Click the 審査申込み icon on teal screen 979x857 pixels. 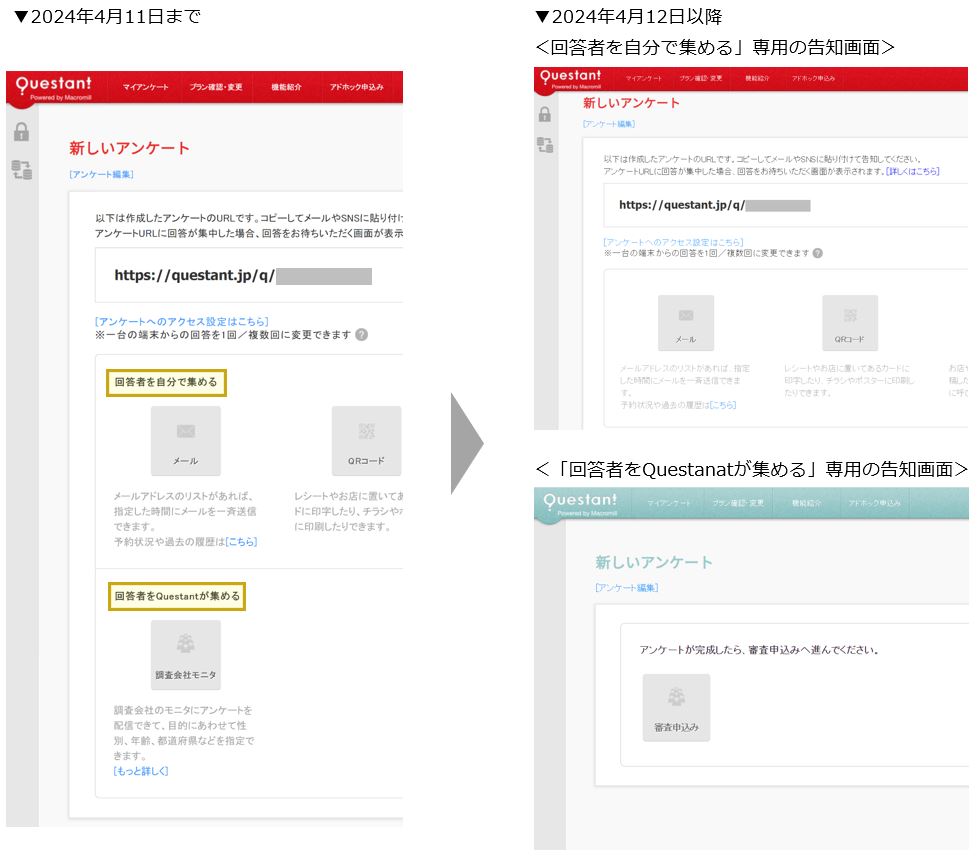(677, 705)
